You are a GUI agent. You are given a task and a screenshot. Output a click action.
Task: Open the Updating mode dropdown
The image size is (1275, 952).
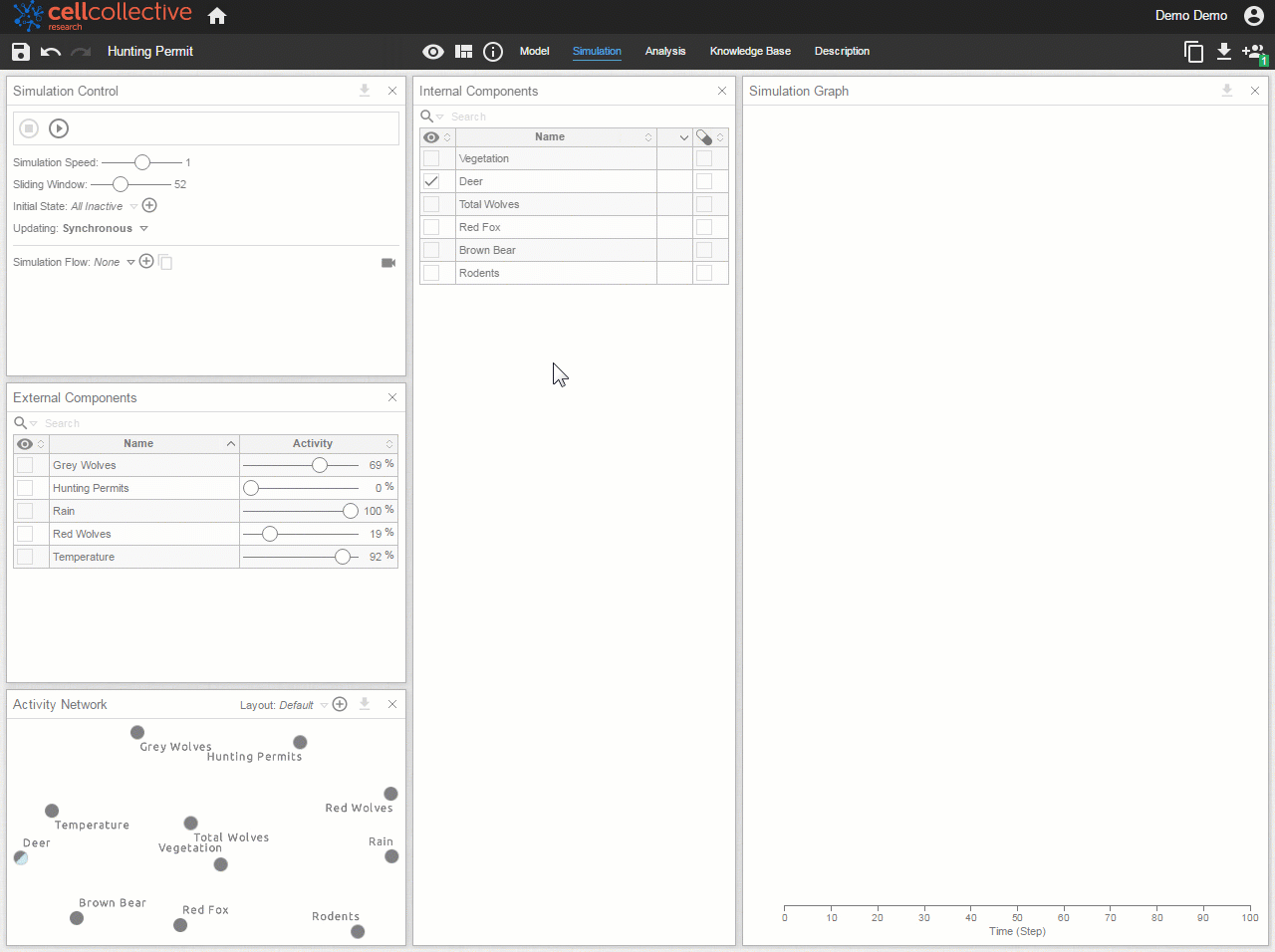coord(143,229)
